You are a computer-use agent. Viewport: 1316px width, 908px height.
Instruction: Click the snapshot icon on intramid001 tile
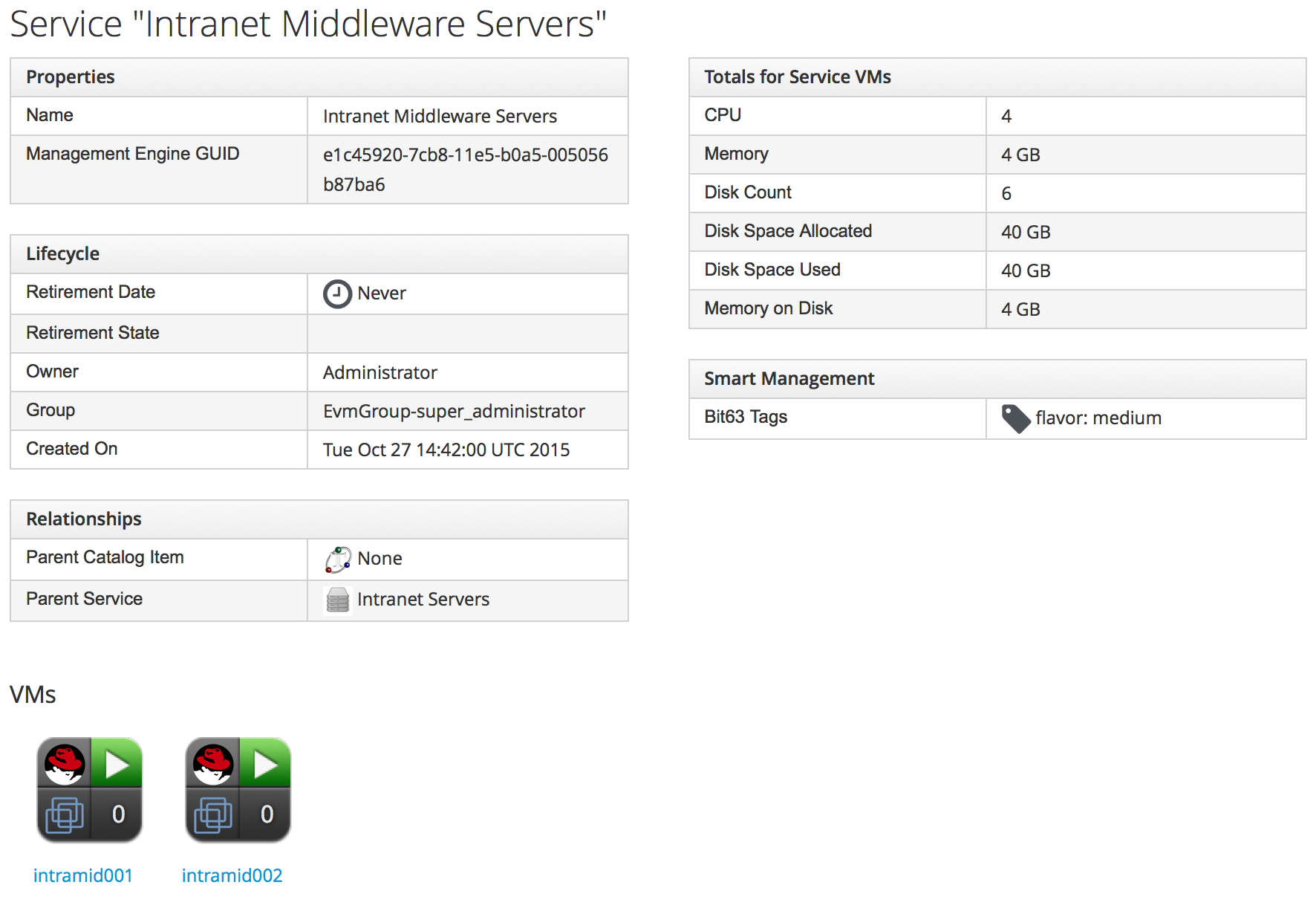pyautogui.click(x=65, y=815)
